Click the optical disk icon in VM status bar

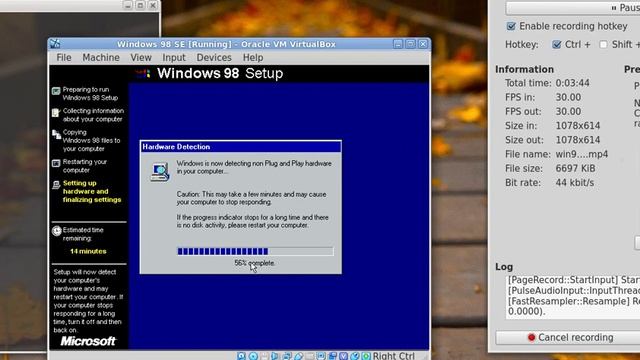tap(253, 356)
